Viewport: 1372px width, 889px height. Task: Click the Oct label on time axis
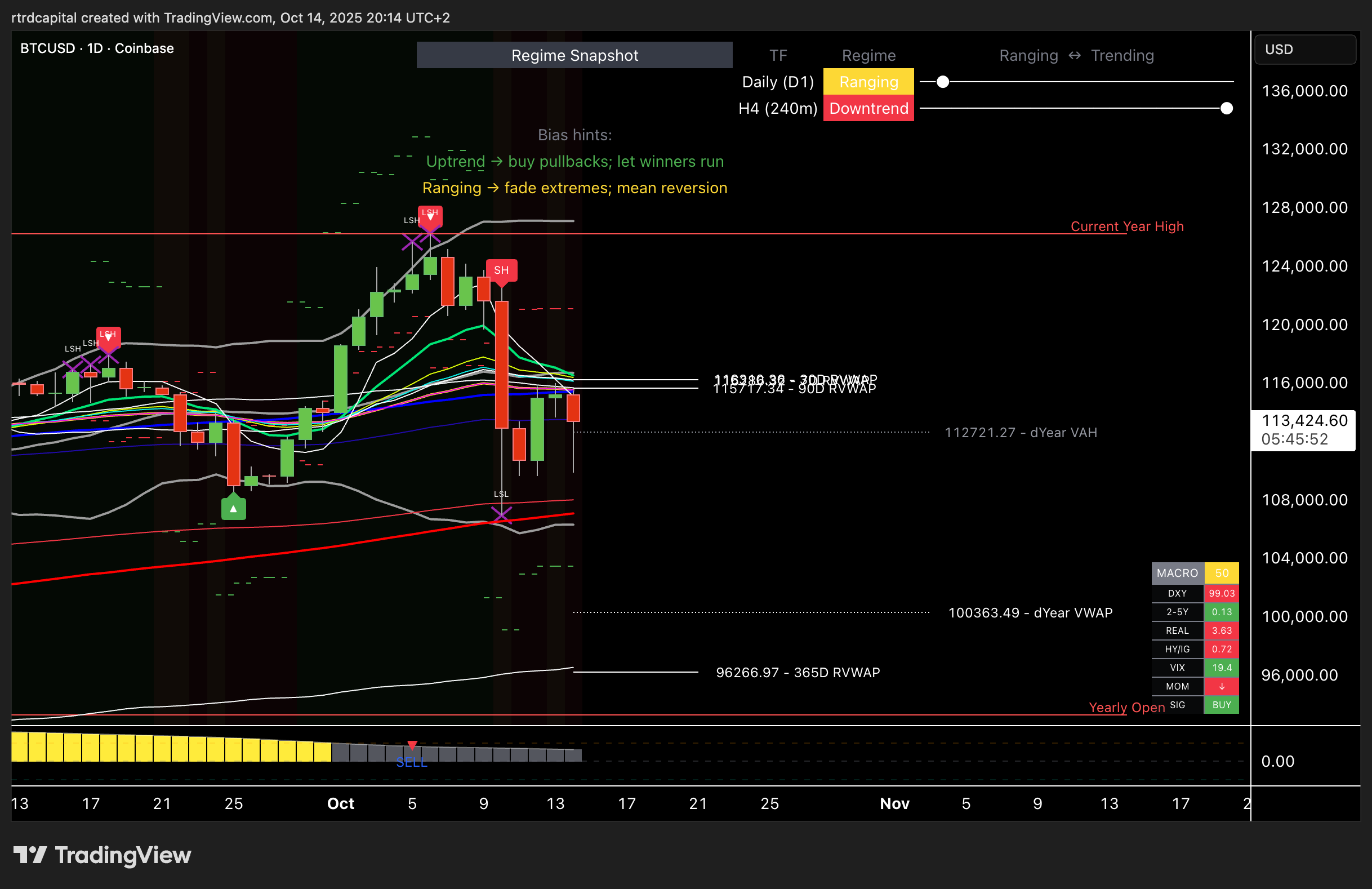341,803
